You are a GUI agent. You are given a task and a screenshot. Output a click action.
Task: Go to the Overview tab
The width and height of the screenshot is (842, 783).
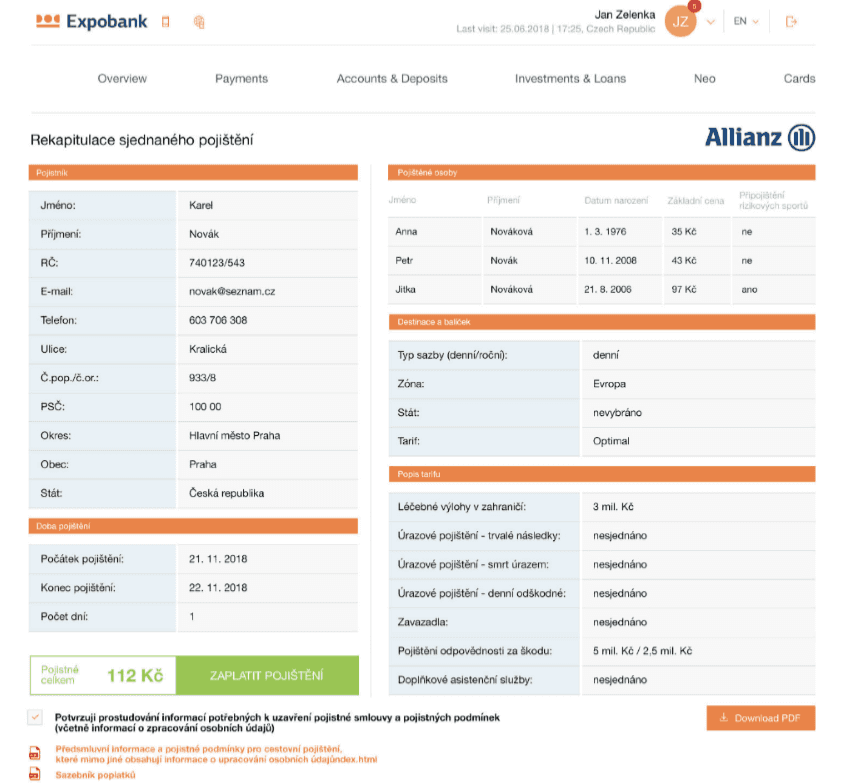point(122,78)
